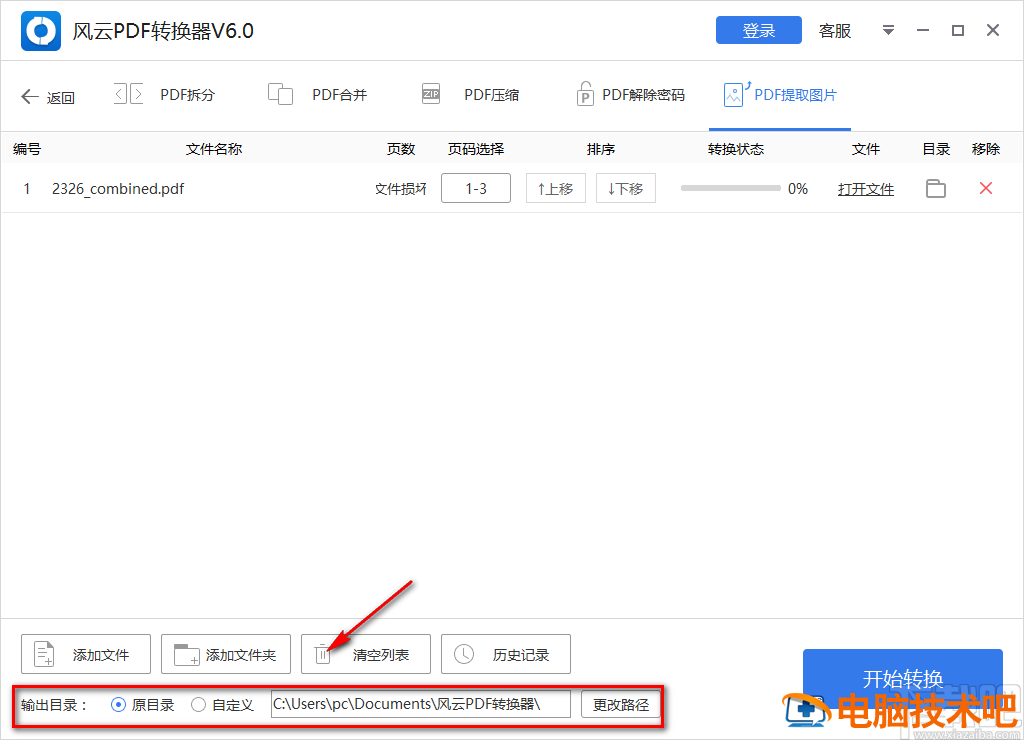Start conversion with 开始转换

903,679
